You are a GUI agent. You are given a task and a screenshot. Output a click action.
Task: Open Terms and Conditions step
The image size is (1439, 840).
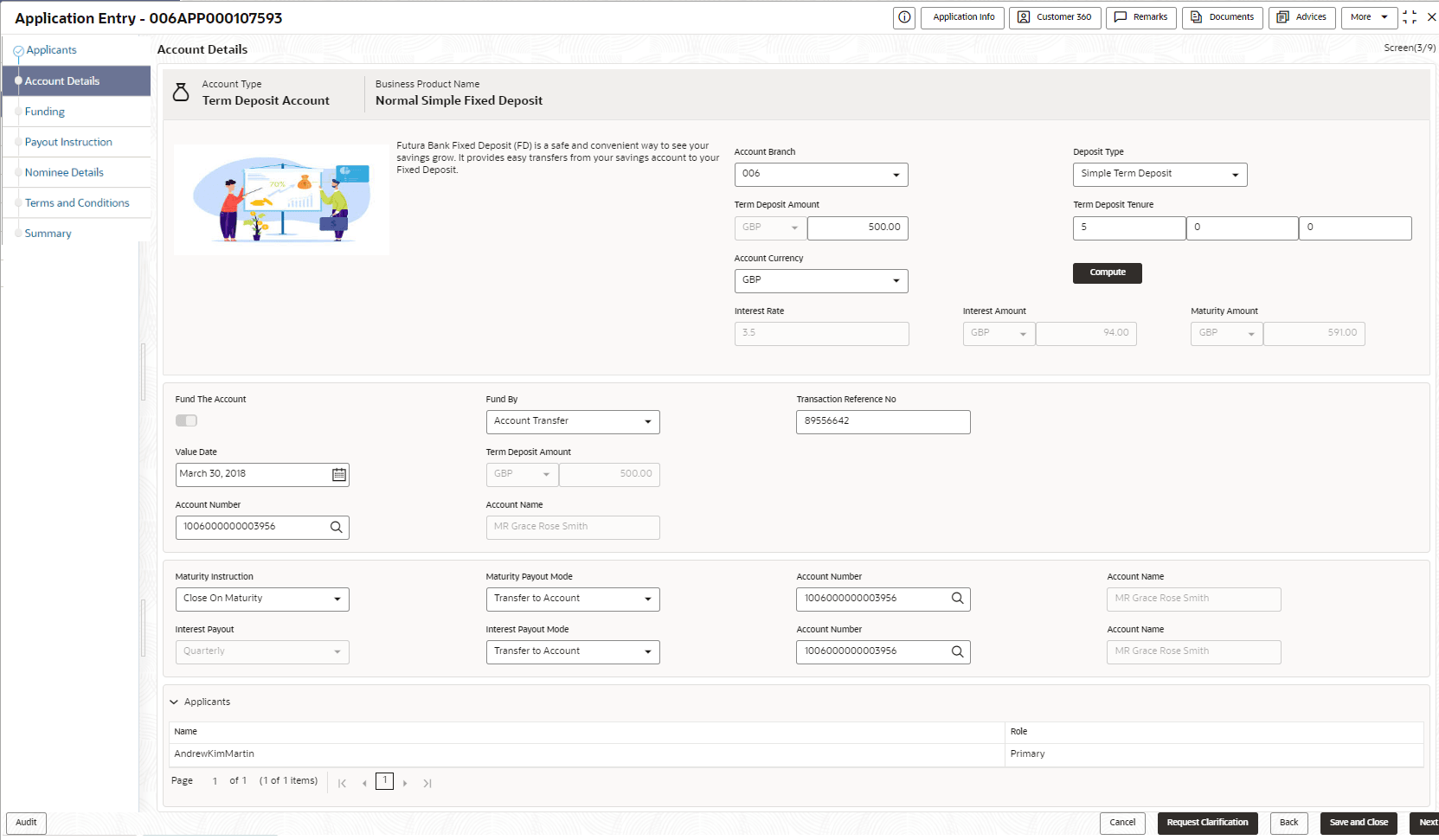[x=77, y=202]
